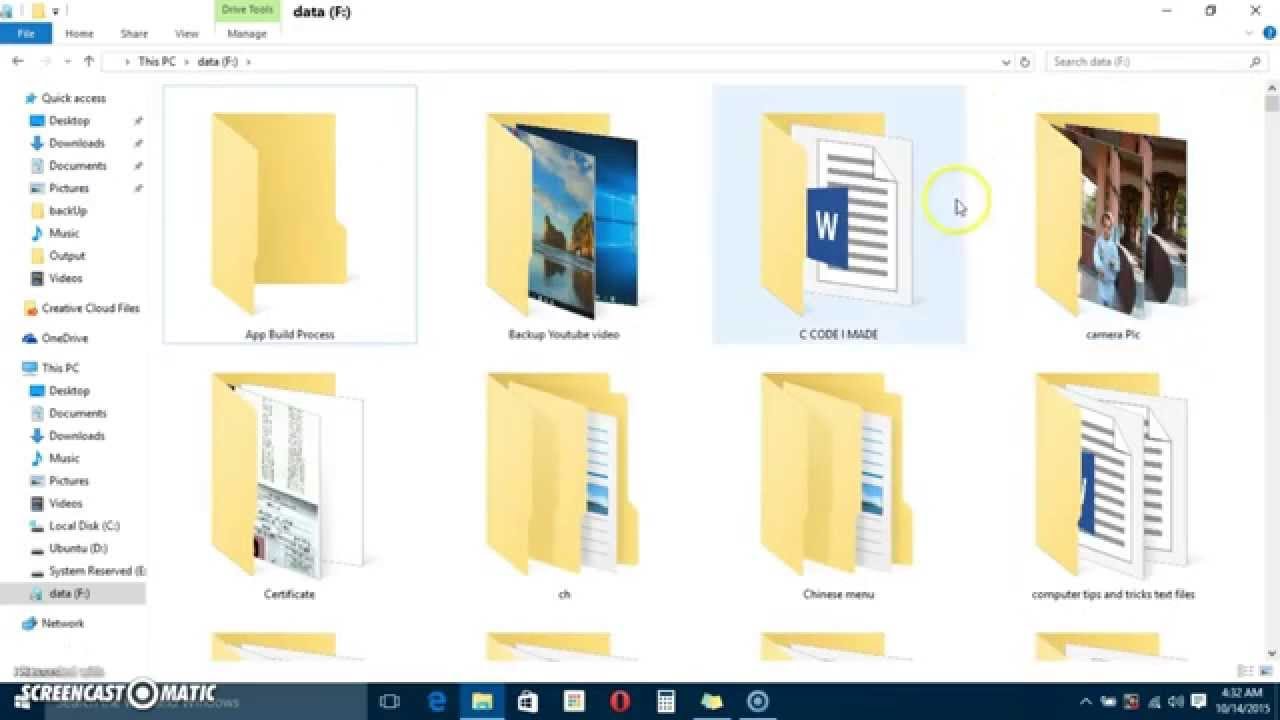Switch to the View ribbon tab
The image size is (1280, 720).
coord(186,33)
